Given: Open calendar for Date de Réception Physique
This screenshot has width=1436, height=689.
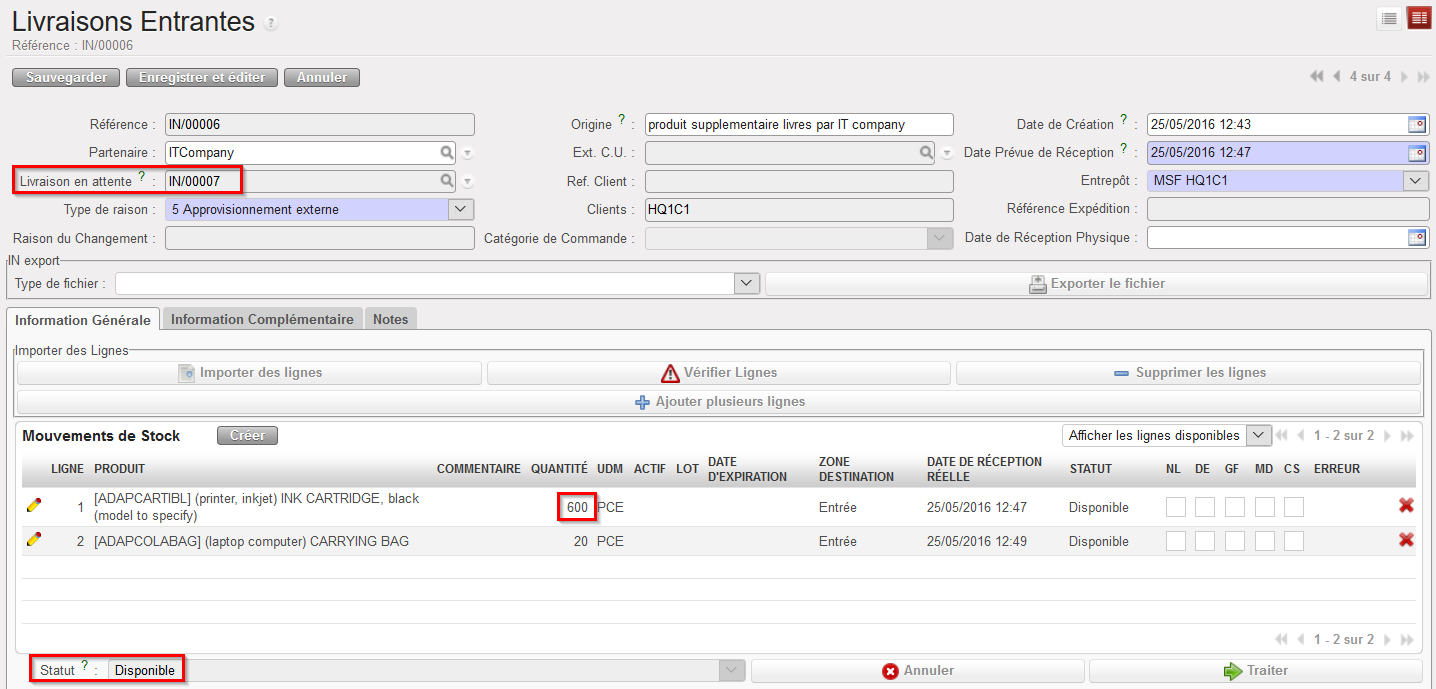Looking at the screenshot, I should (1417, 238).
